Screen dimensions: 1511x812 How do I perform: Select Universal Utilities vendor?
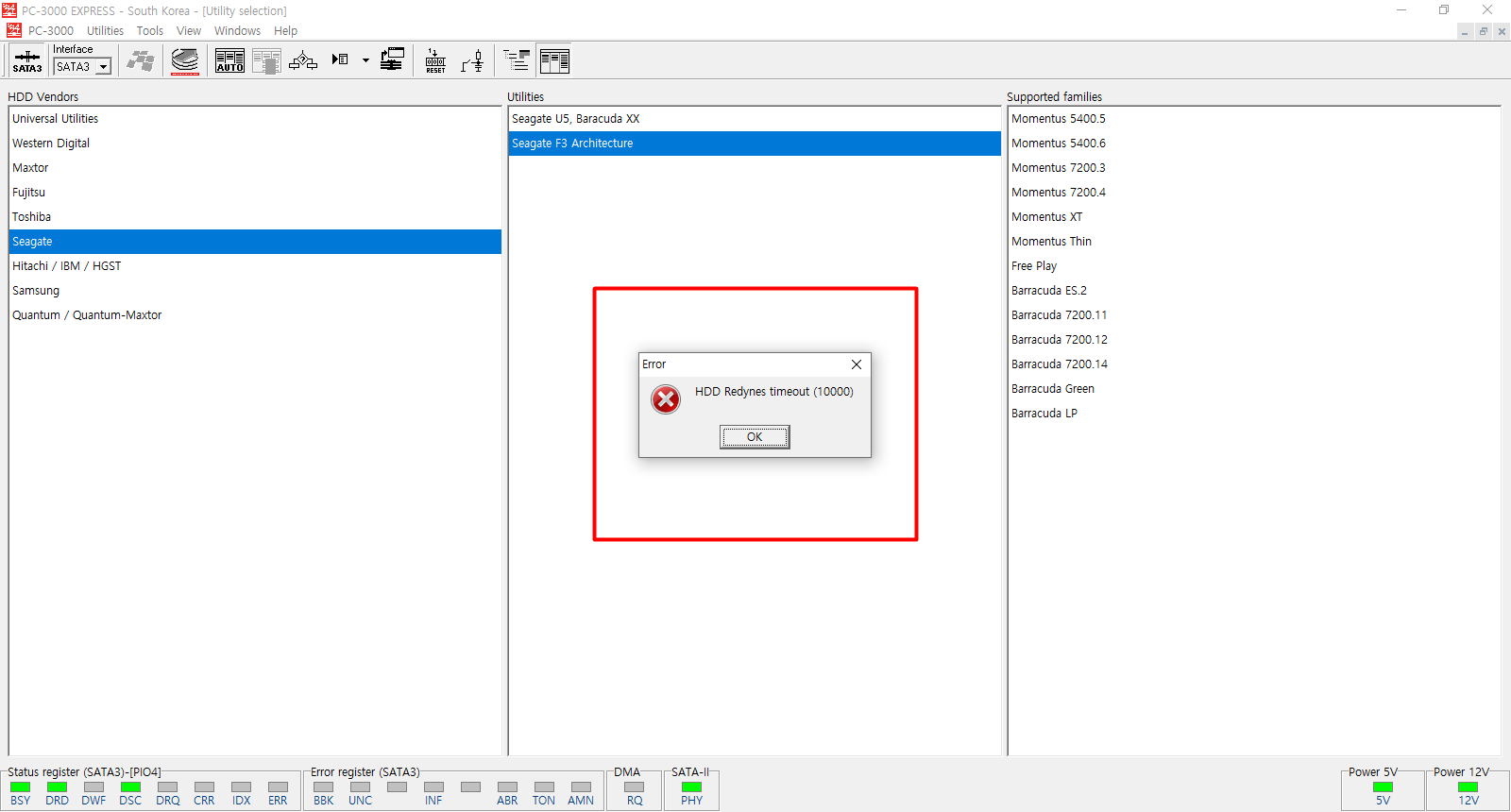[x=255, y=119]
